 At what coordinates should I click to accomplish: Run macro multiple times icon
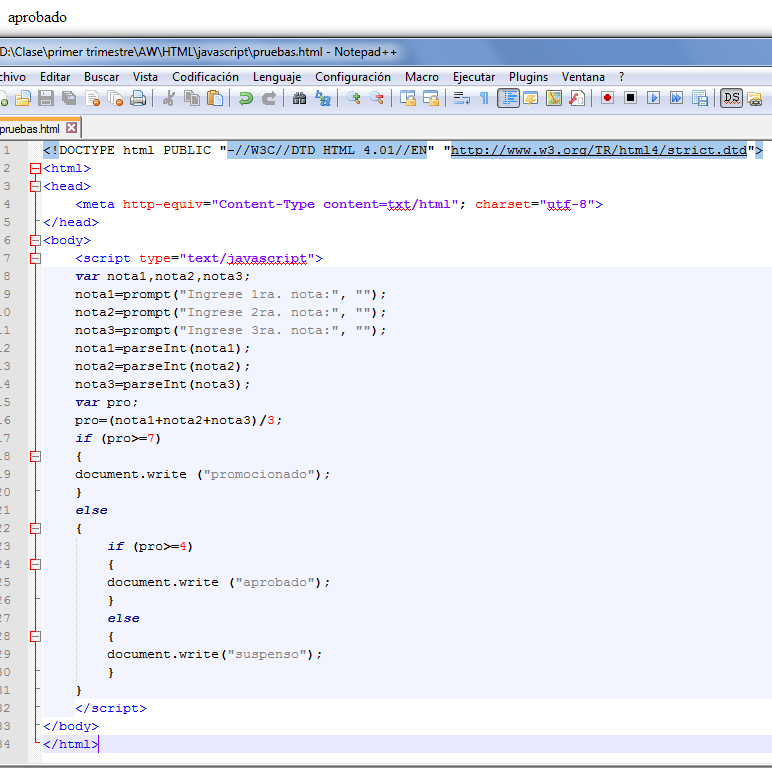676,98
